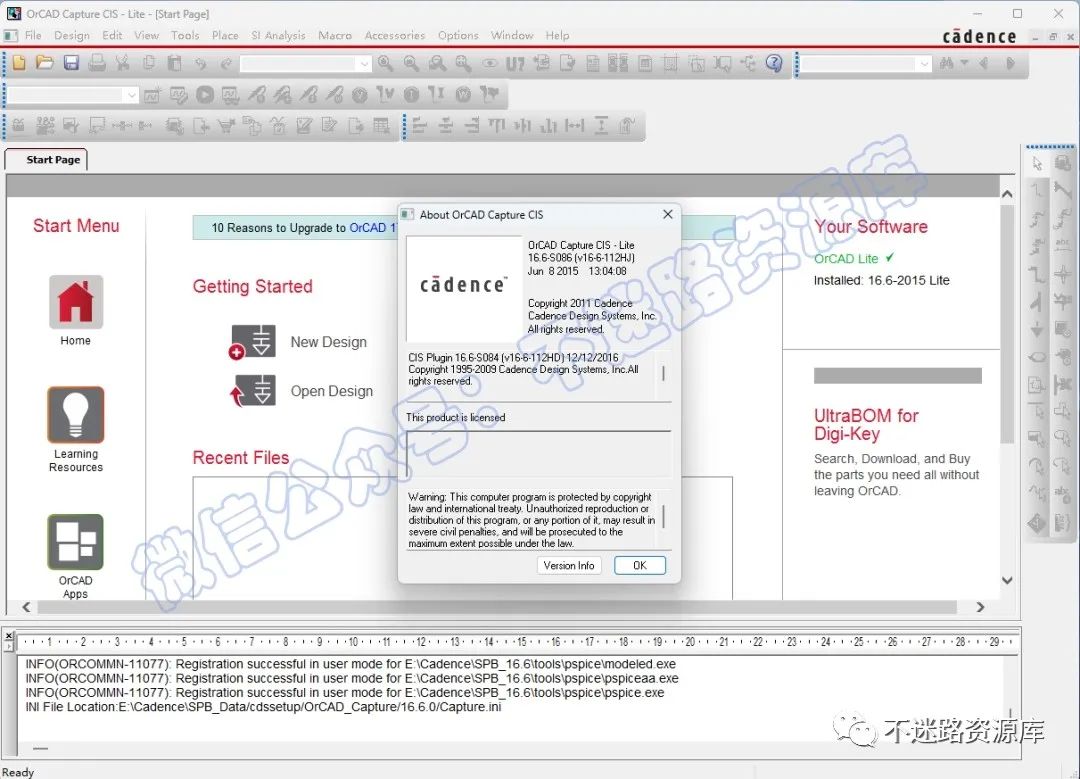The width and height of the screenshot is (1080, 779).
Task: Open the Place menu
Action: click(x=225, y=35)
